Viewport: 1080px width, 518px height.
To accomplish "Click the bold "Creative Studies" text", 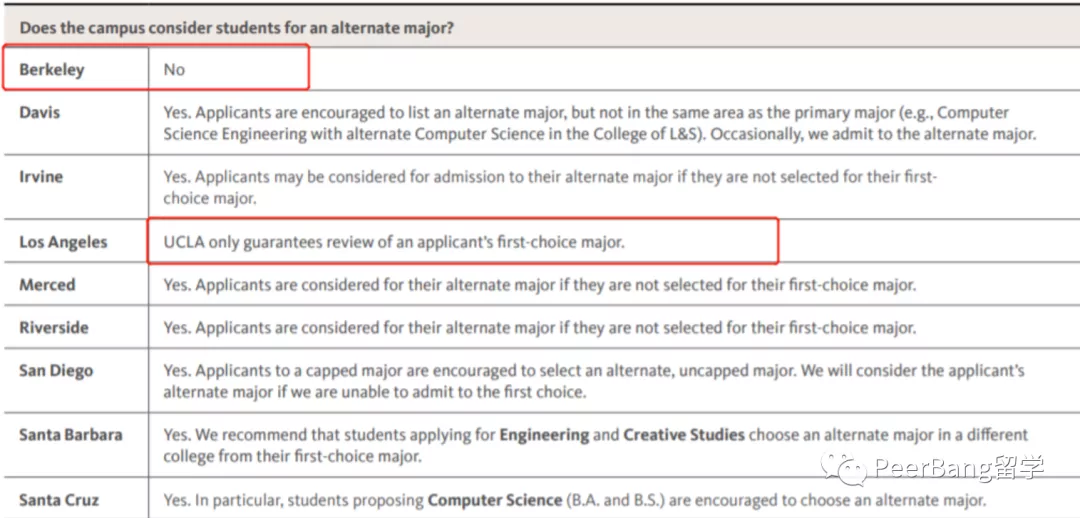I will tap(684, 435).
